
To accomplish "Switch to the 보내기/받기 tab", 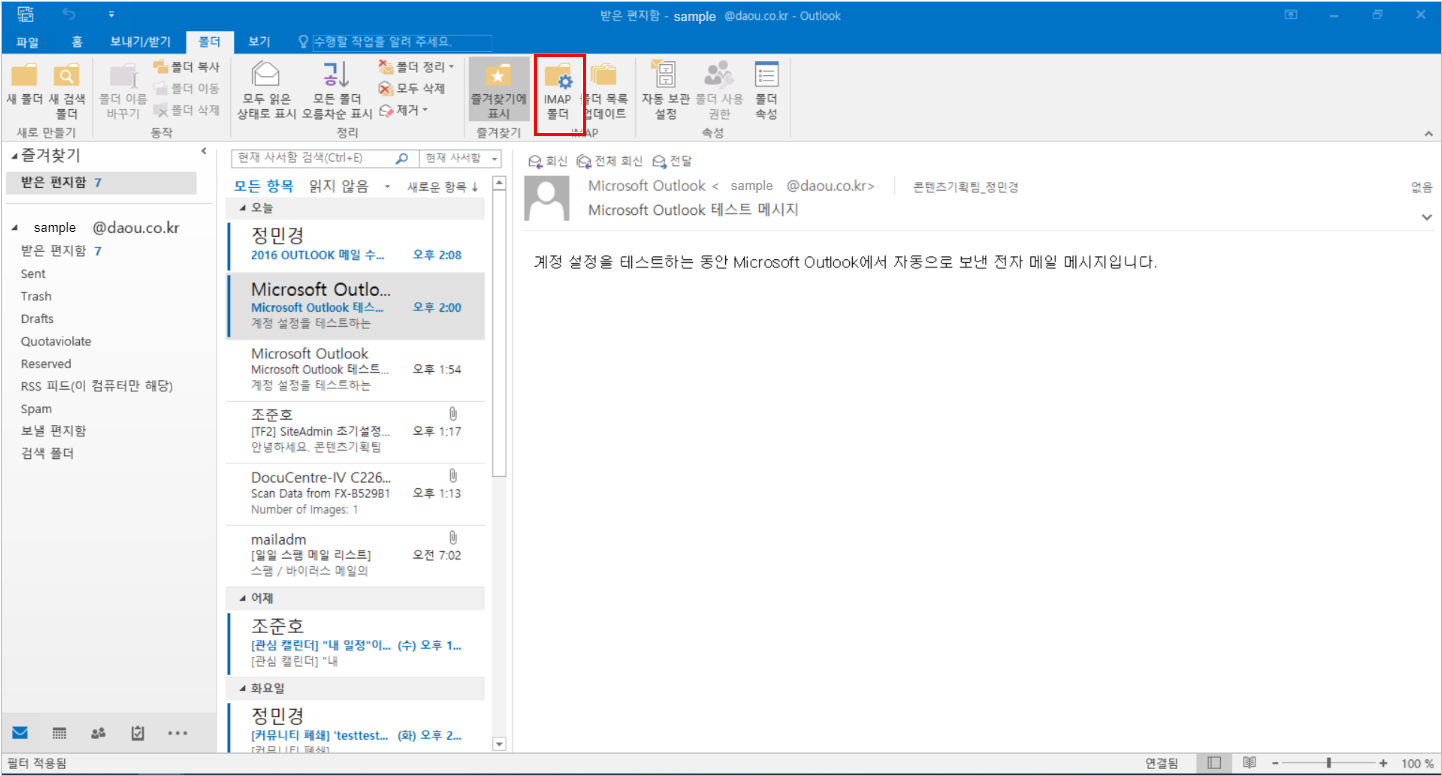I will pos(140,42).
